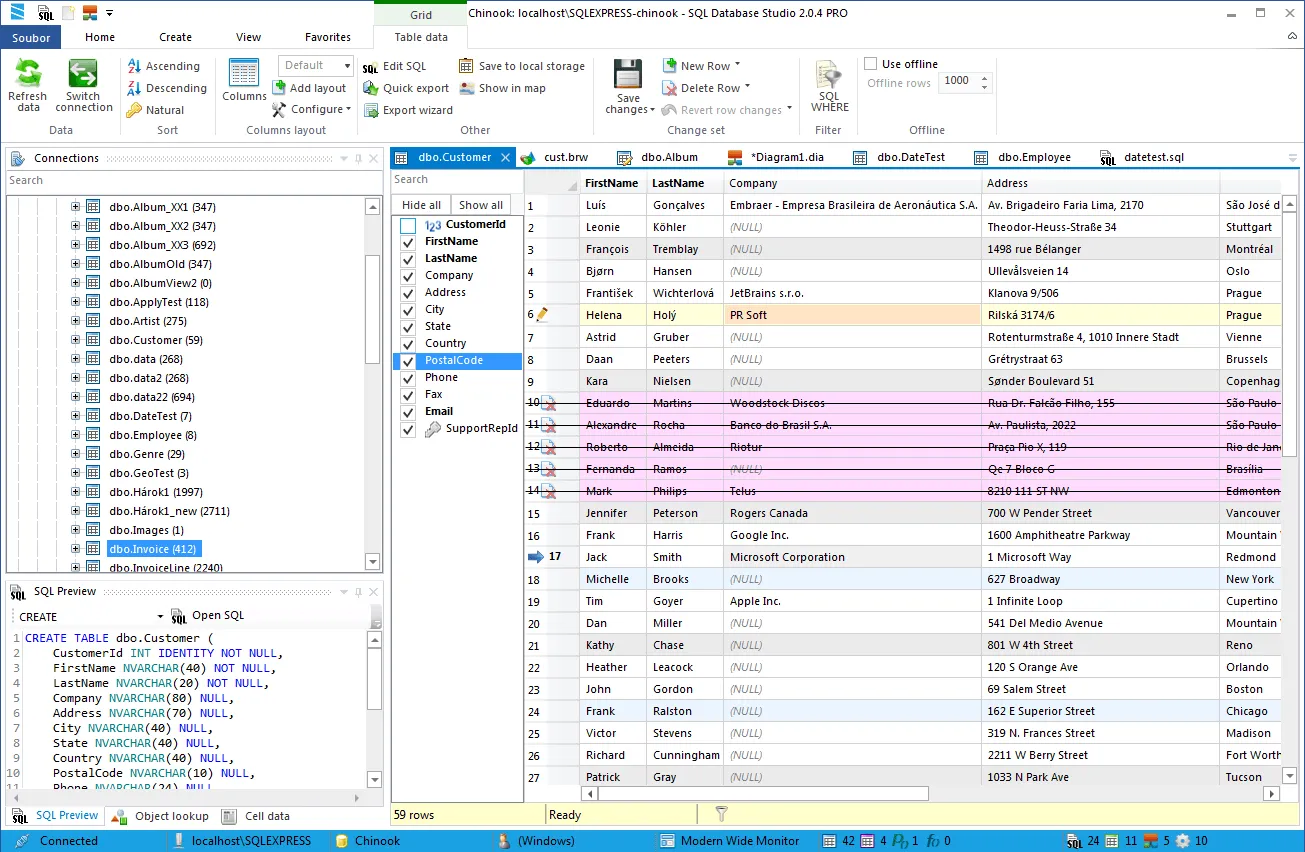Click the Hide all button

(420, 204)
